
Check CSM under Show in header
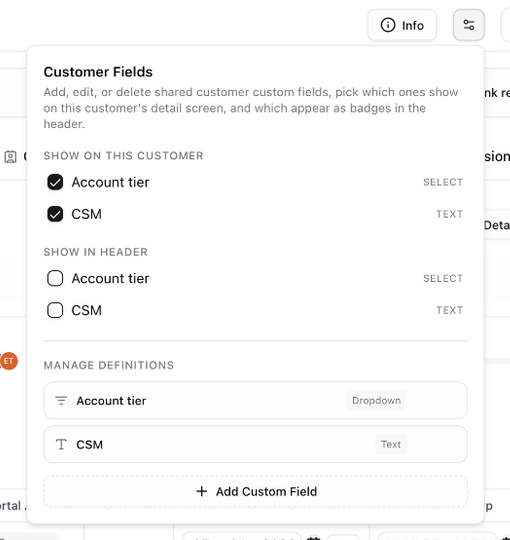tap(55, 310)
